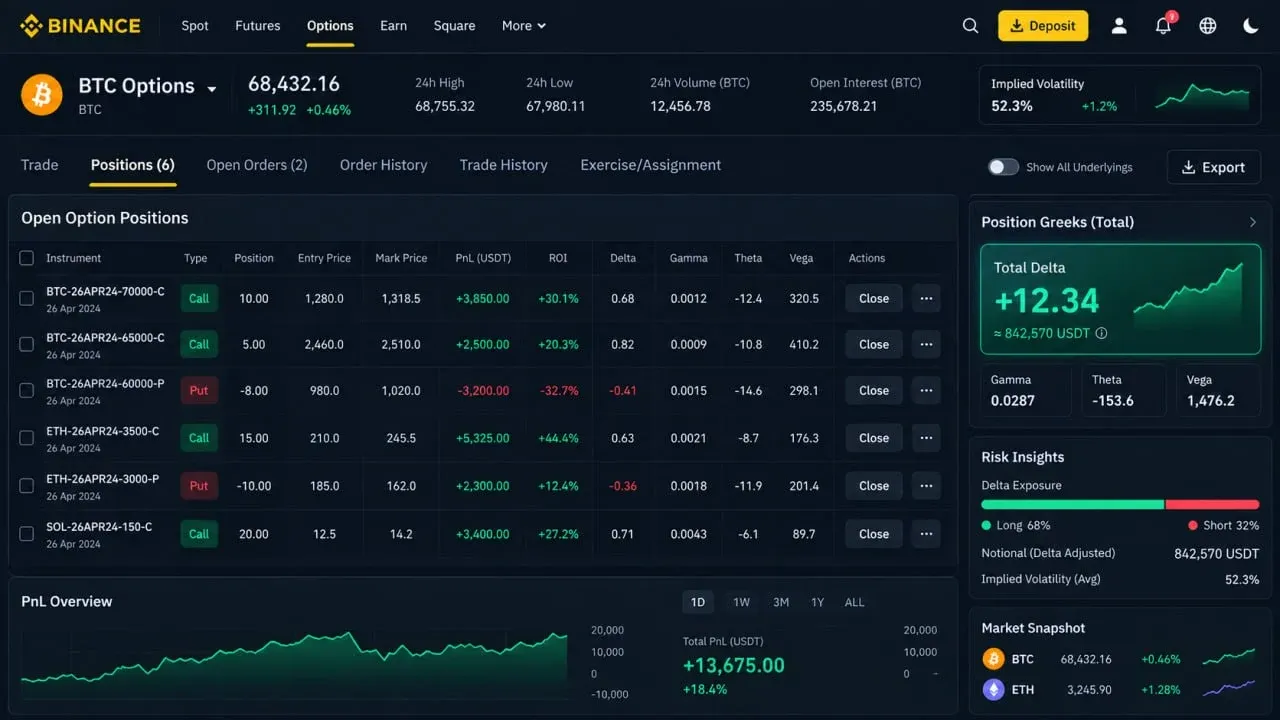Select the ALL PnL range
The height and width of the screenshot is (720, 1280).
[x=854, y=602]
